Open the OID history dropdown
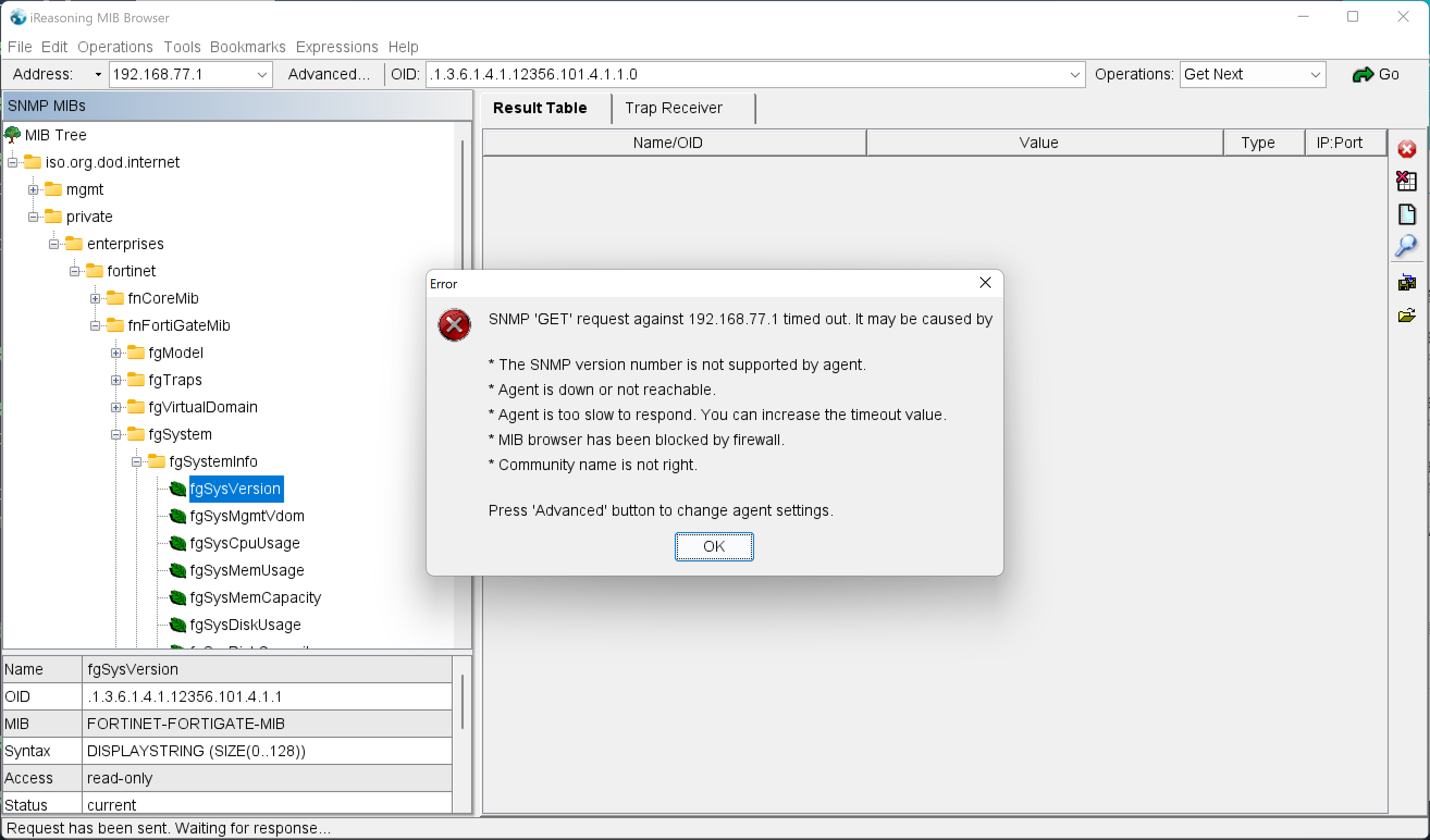Image resolution: width=1430 pixels, height=840 pixels. click(x=1074, y=75)
